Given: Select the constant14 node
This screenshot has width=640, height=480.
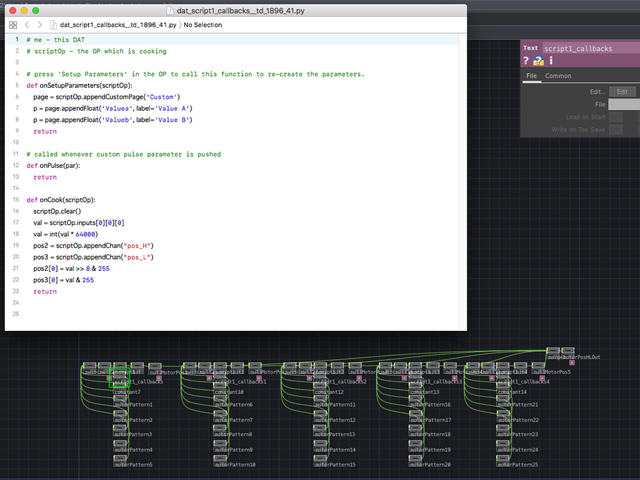Looking at the screenshot, I should pos(503,387).
